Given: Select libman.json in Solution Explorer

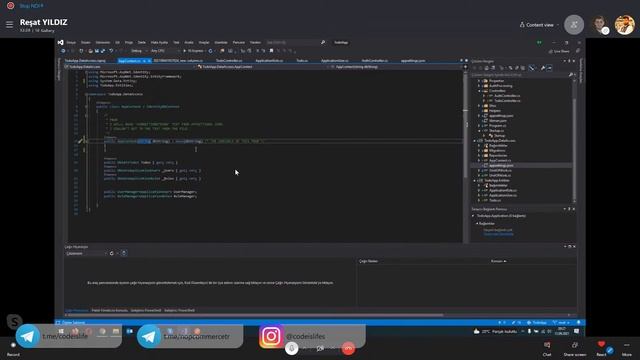Looking at the screenshot, I should pyautogui.click(x=498, y=121).
